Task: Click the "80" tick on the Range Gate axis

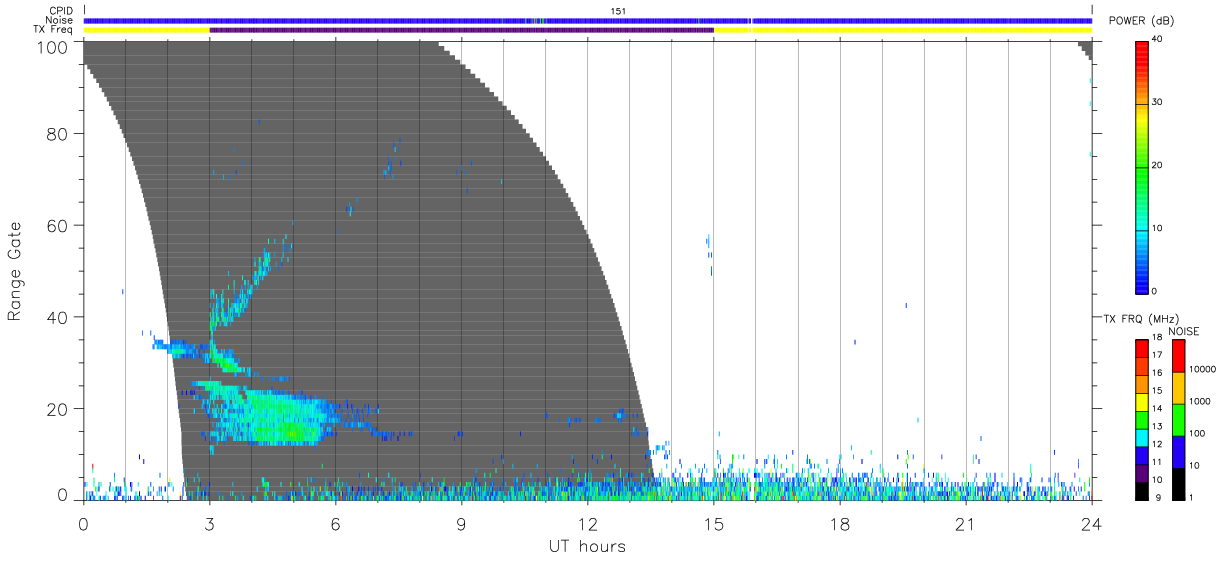Action: [x=58, y=133]
